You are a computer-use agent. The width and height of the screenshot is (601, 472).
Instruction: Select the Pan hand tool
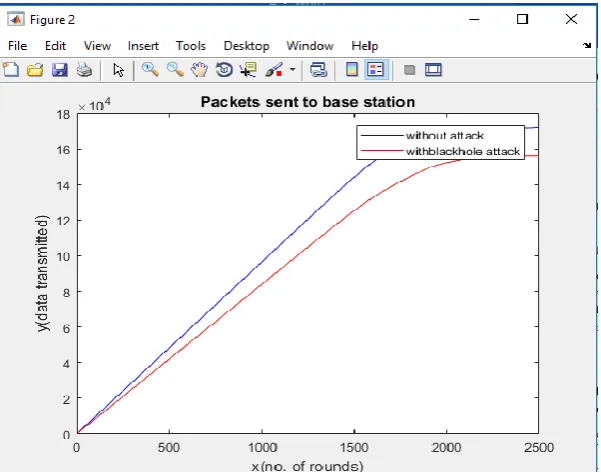click(199, 70)
